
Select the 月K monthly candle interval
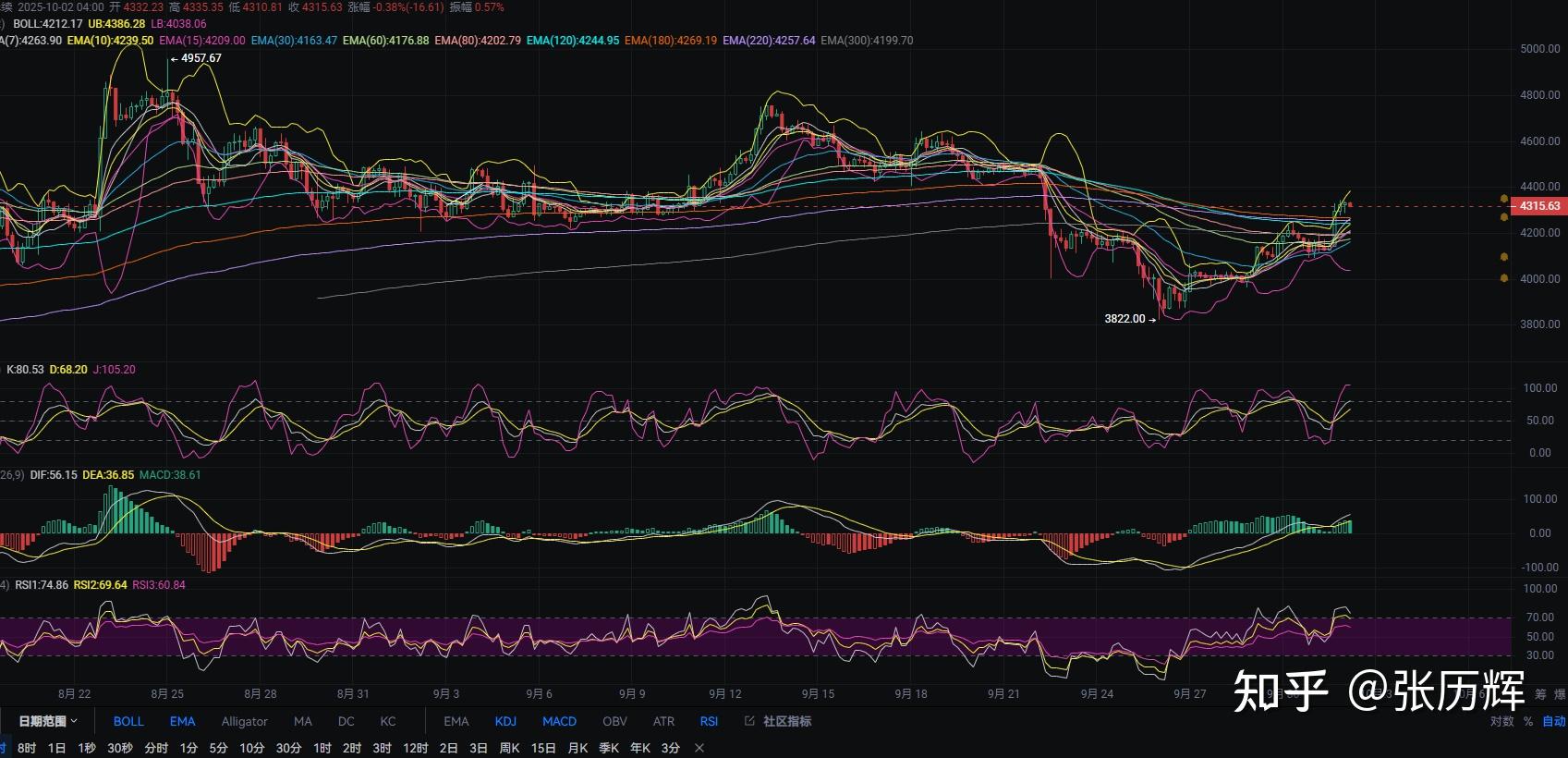(x=577, y=748)
